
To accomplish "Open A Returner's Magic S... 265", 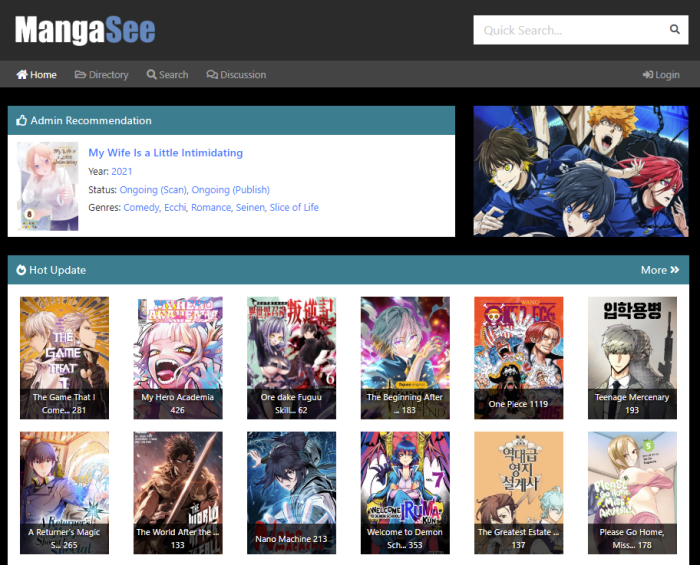I will coord(64,493).
